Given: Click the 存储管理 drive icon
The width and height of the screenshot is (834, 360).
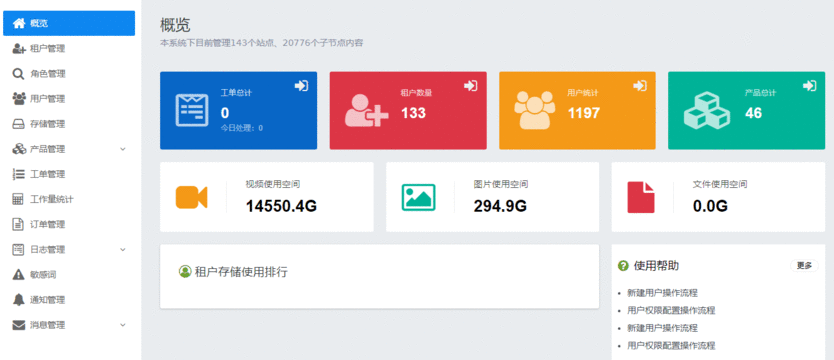Looking at the screenshot, I should click(x=19, y=124).
